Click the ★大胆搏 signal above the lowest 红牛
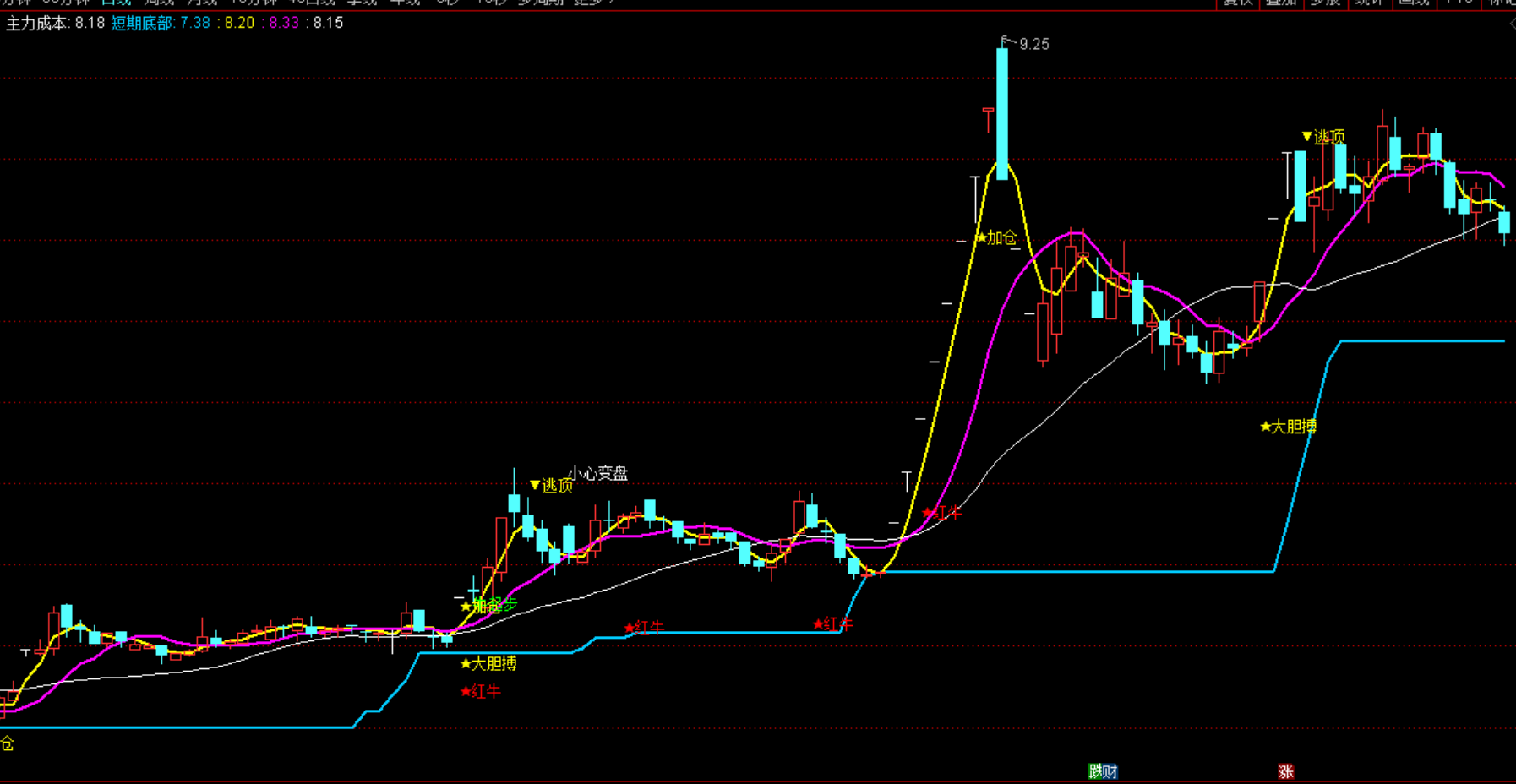The height and width of the screenshot is (784, 1516). (x=488, y=664)
